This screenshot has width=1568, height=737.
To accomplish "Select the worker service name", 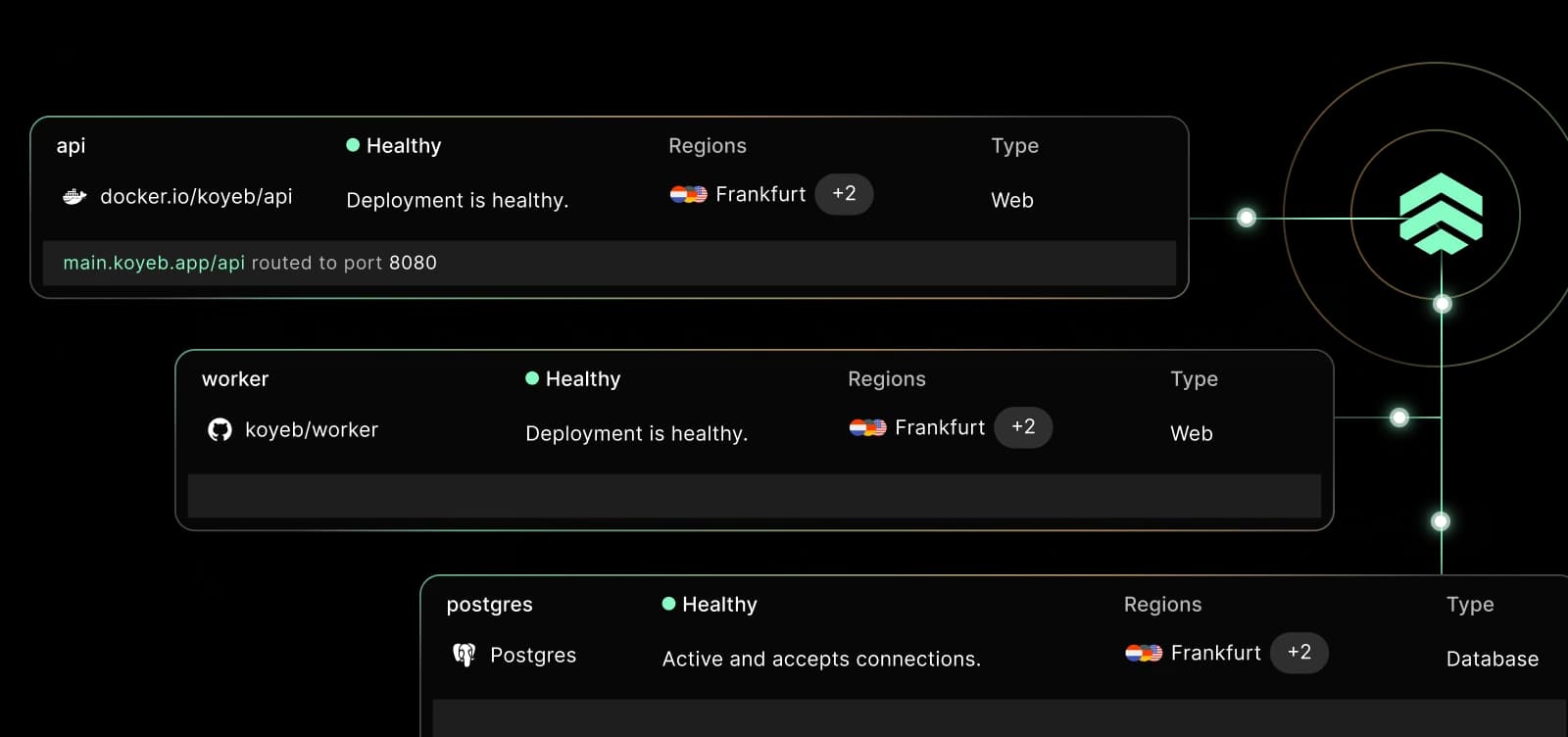I will point(235,379).
